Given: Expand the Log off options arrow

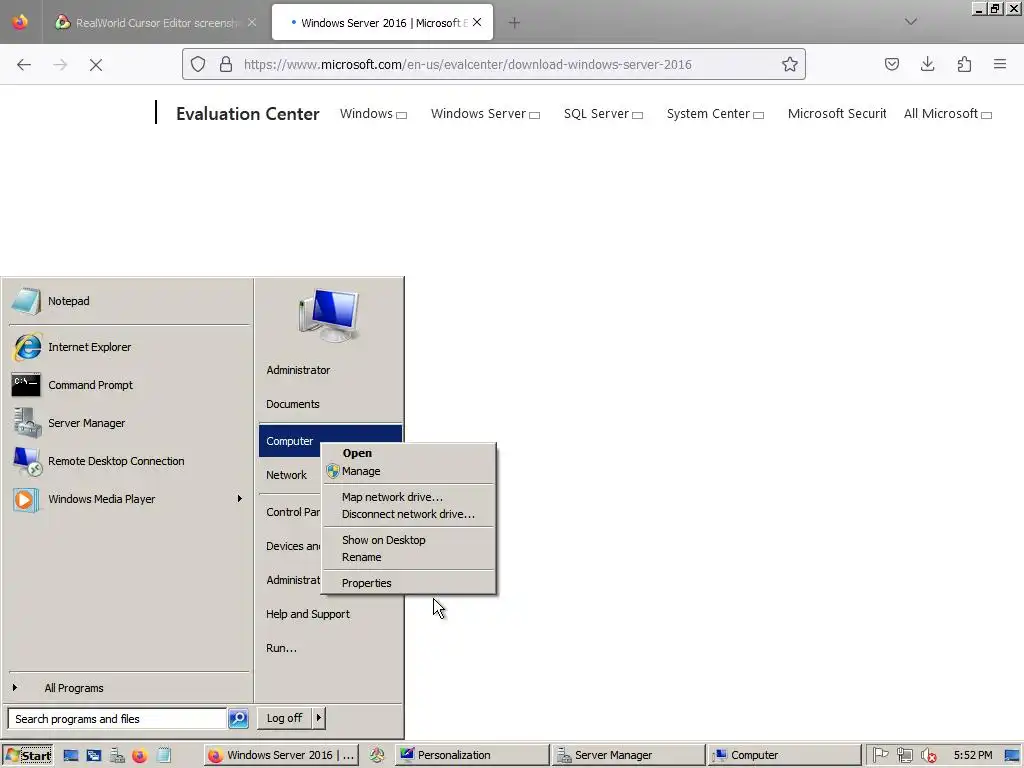Looking at the screenshot, I should tap(319, 718).
